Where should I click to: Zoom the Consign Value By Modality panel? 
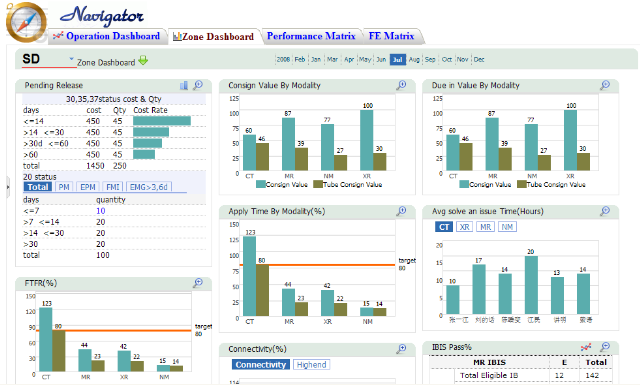coord(402,85)
